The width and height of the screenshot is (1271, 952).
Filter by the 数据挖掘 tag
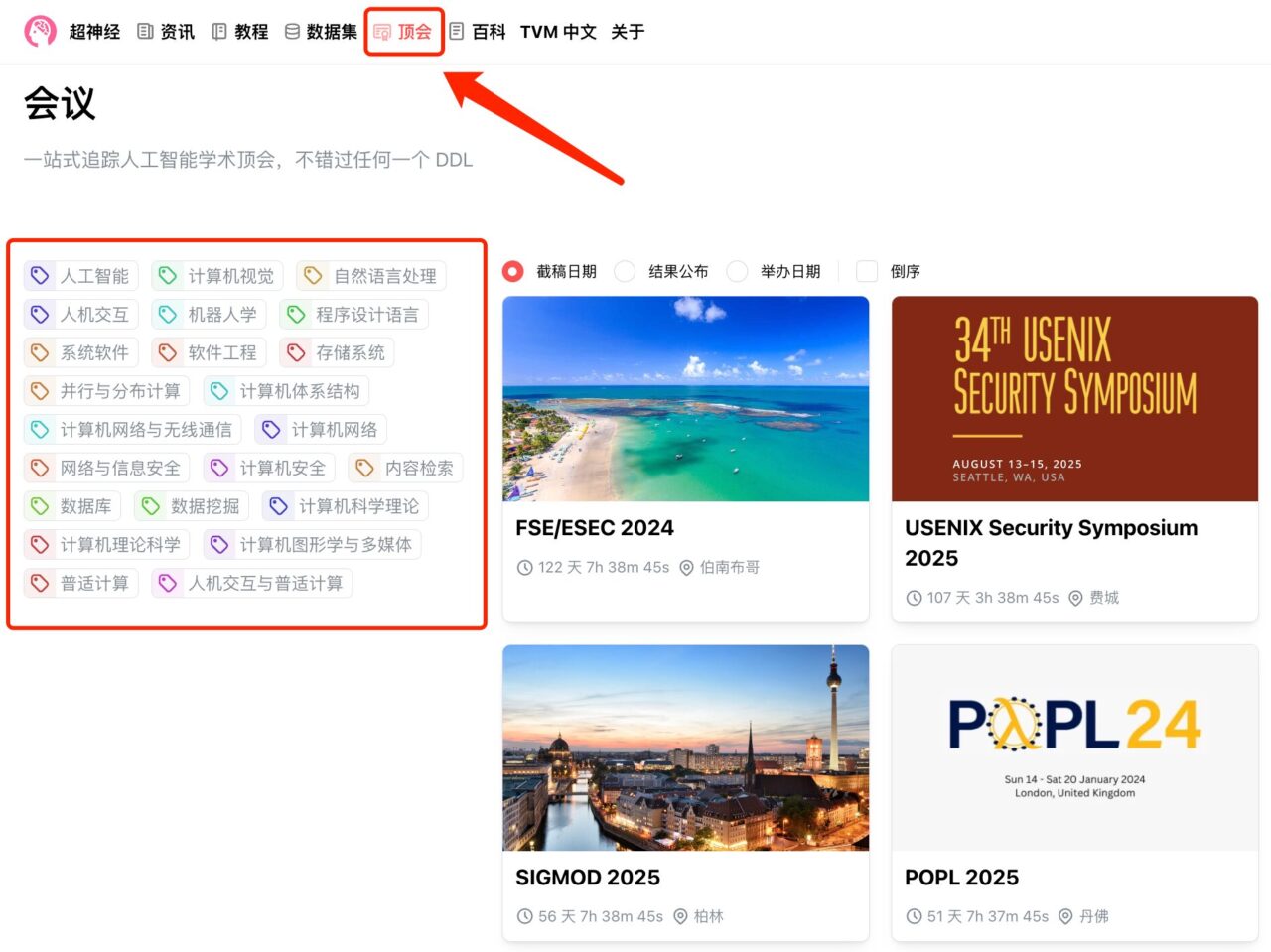tap(192, 506)
